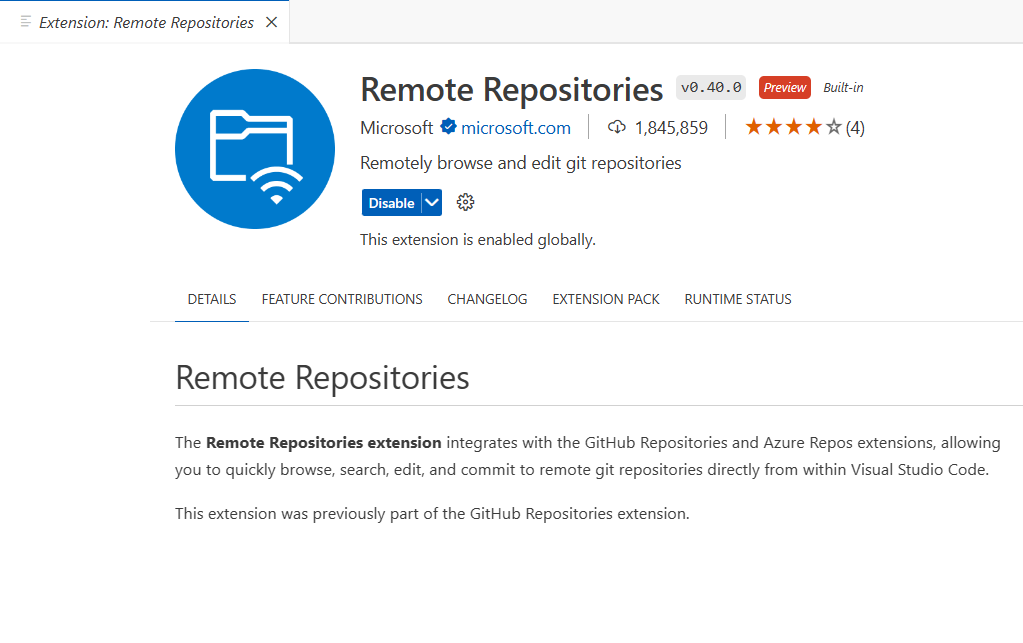
Task: Switch to the Feature Contributions tab
Action: (x=341, y=299)
